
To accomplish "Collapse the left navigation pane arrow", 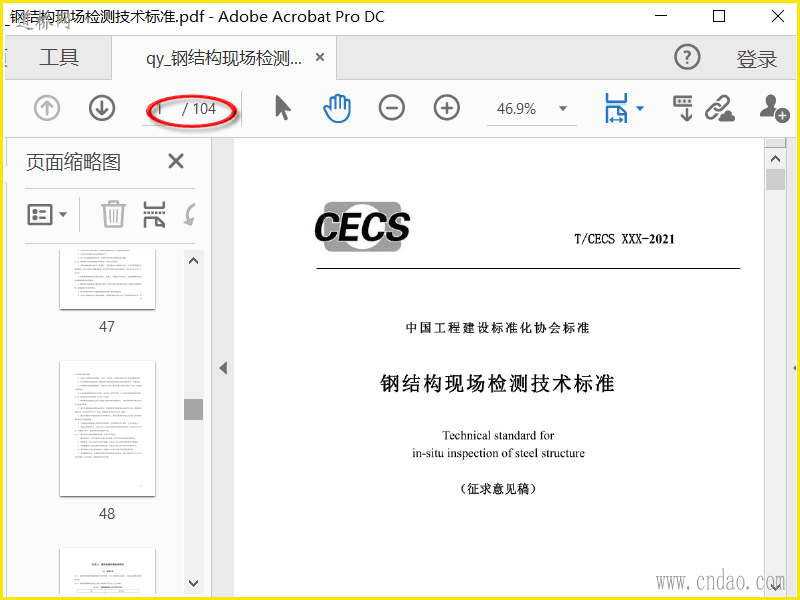I will [223, 368].
